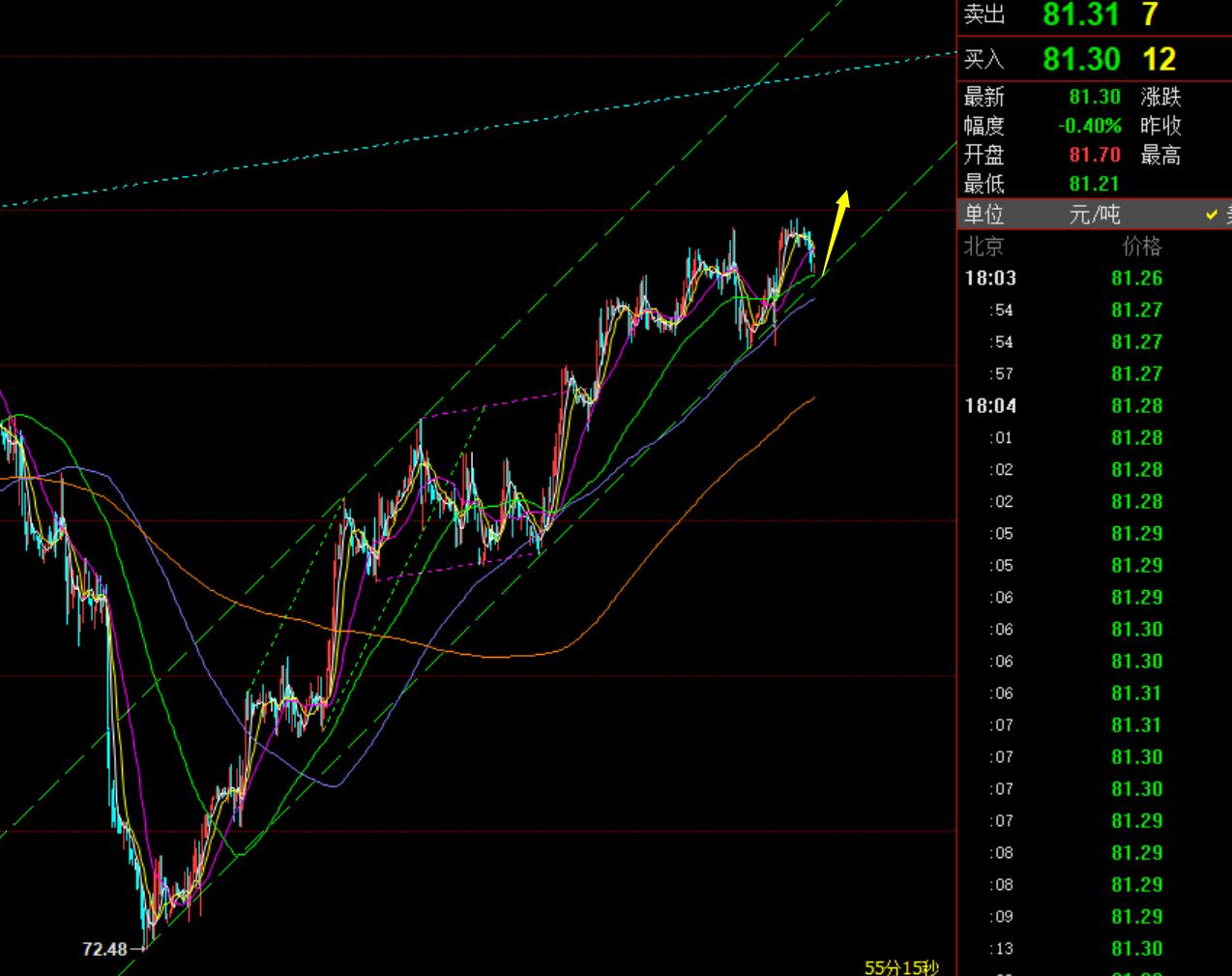The image size is (1232, 976).
Task: Click the 涨跌 change label
Action: [x=1160, y=97]
